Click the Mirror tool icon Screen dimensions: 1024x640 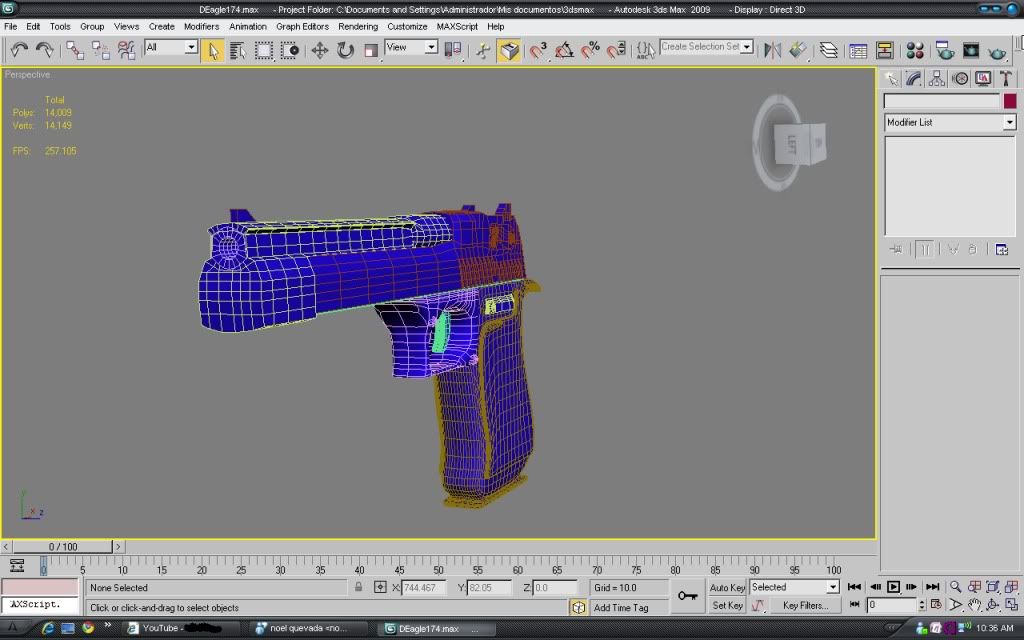pos(772,49)
